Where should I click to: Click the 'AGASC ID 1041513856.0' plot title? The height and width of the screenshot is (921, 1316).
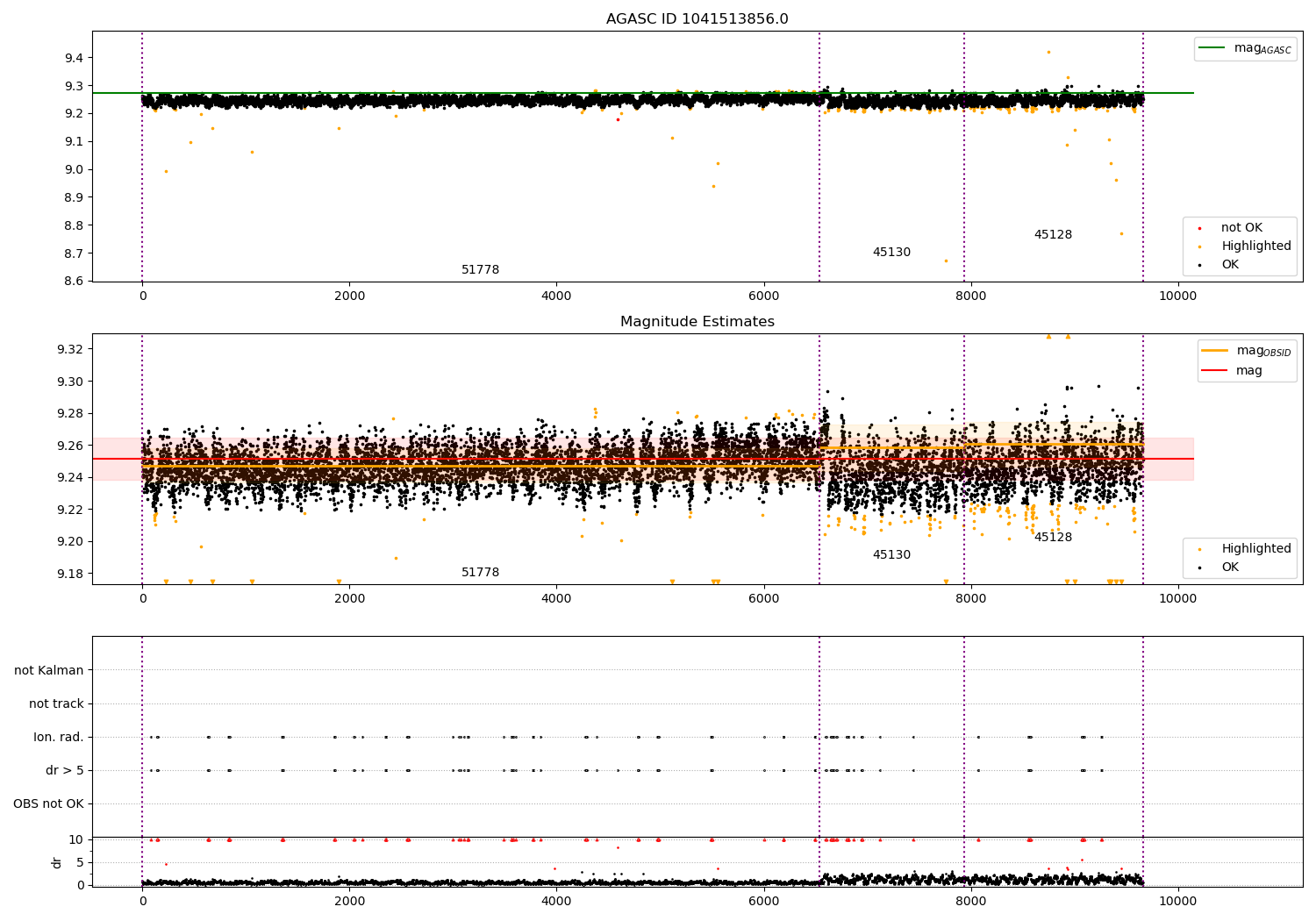click(697, 19)
